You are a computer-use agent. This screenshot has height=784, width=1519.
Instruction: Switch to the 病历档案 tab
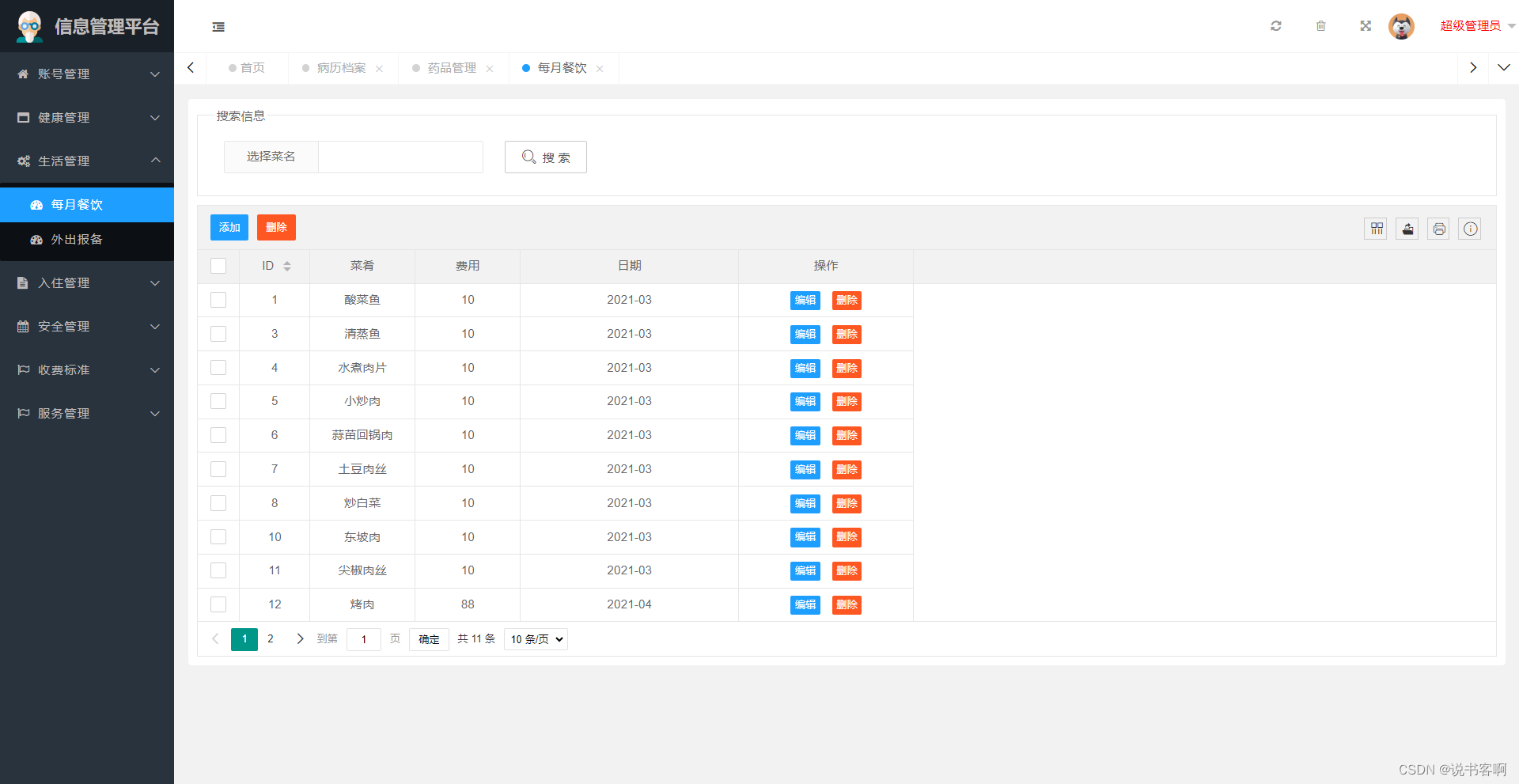coord(342,68)
